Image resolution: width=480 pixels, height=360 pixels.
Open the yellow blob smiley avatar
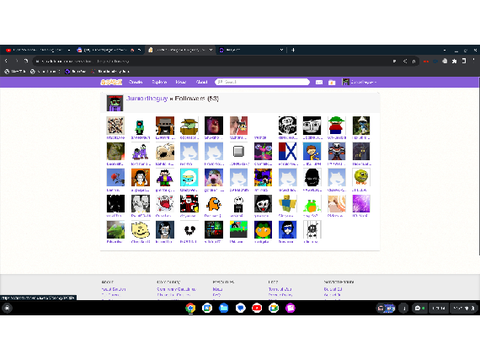tap(140, 230)
